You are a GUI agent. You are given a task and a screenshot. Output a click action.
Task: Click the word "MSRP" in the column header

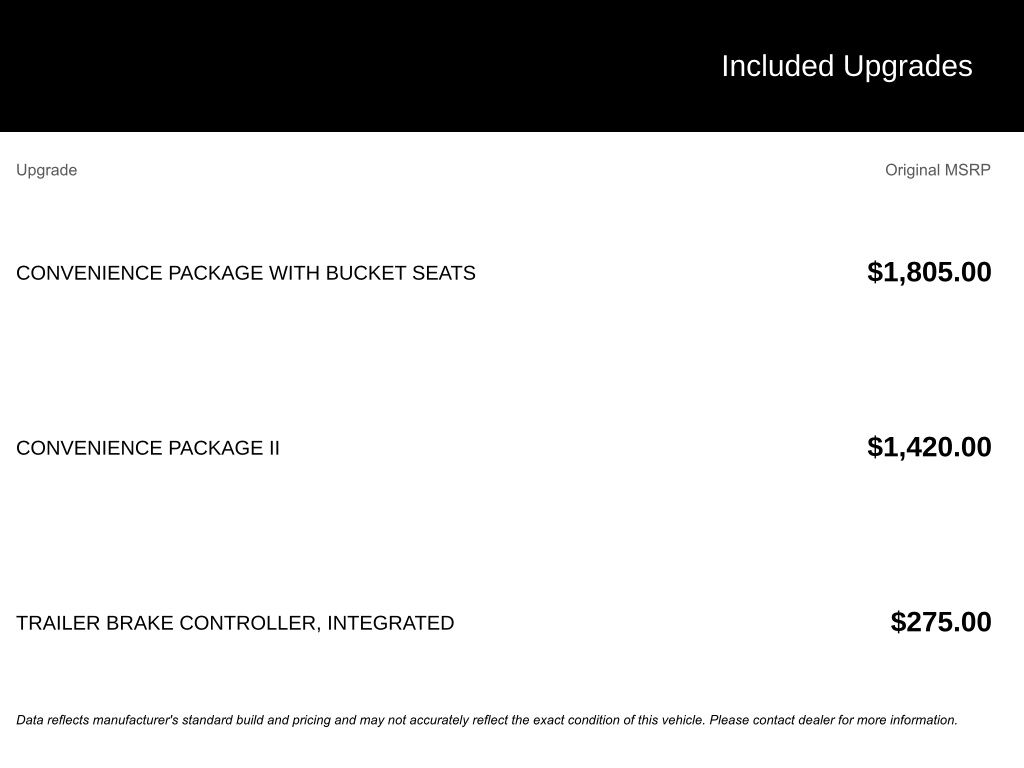(x=967, y=170)
